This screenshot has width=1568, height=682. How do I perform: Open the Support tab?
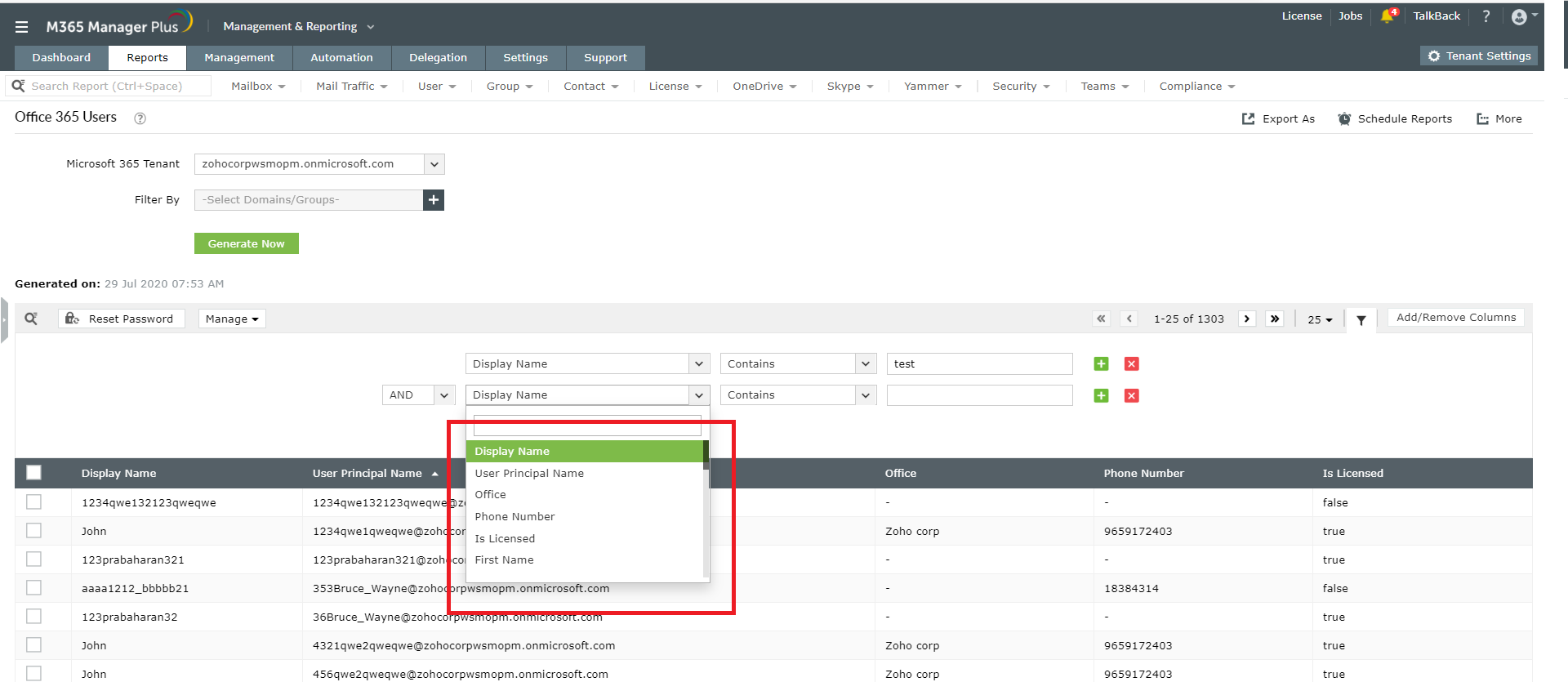coord(605,58)
